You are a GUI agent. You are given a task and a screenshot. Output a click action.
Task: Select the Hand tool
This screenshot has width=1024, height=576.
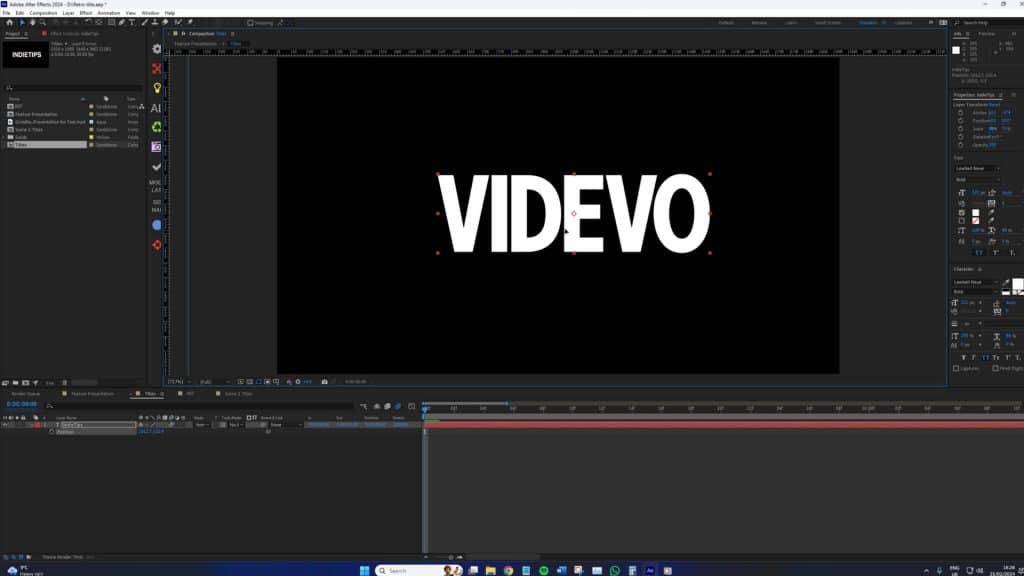[x=32, y=22]
